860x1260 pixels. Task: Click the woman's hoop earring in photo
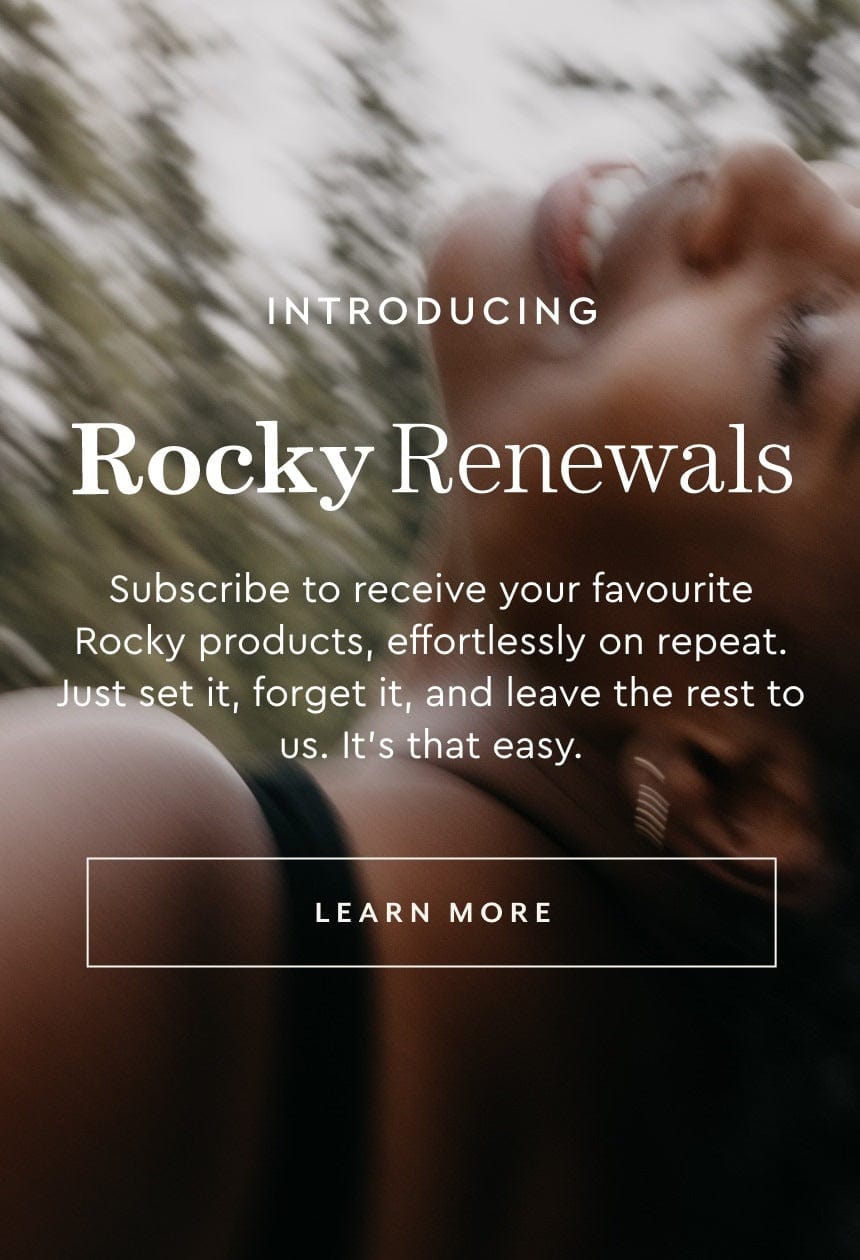[651, 800]
